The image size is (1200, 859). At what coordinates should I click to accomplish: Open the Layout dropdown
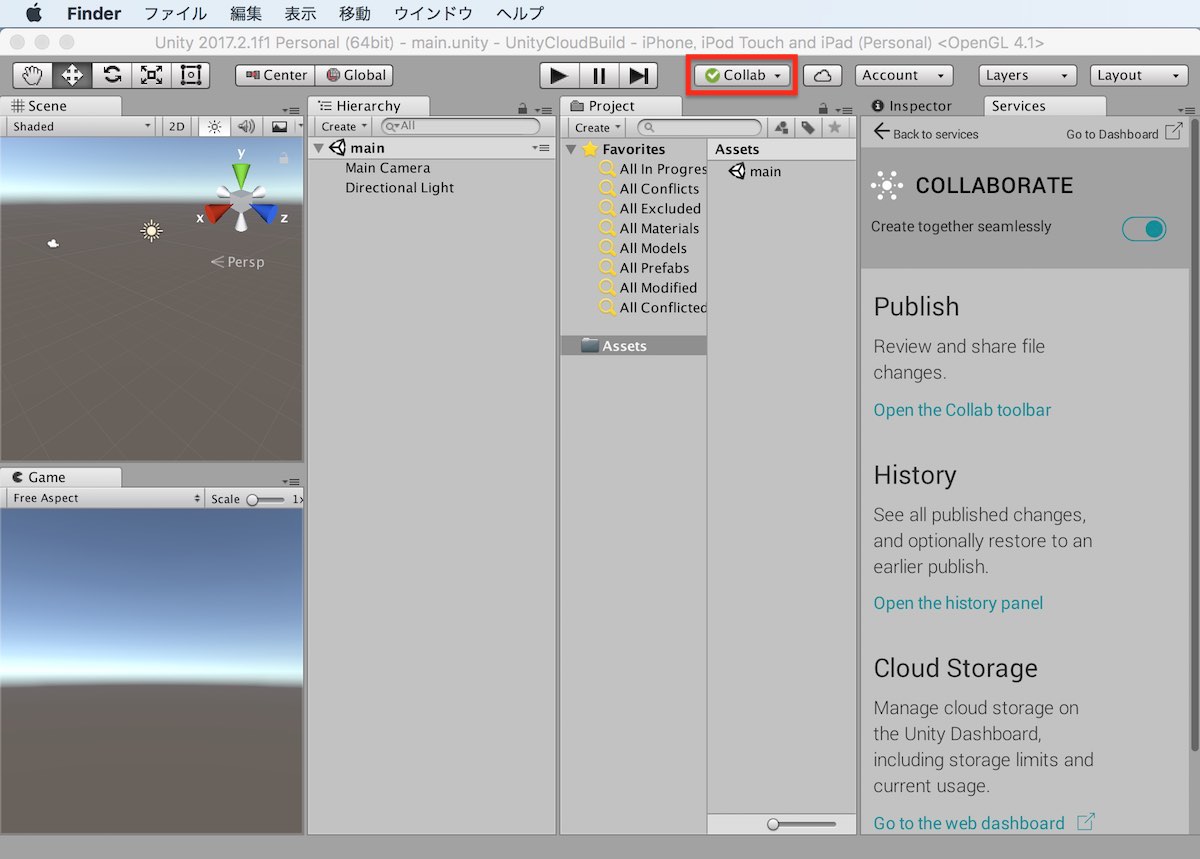coord(1138,75)
